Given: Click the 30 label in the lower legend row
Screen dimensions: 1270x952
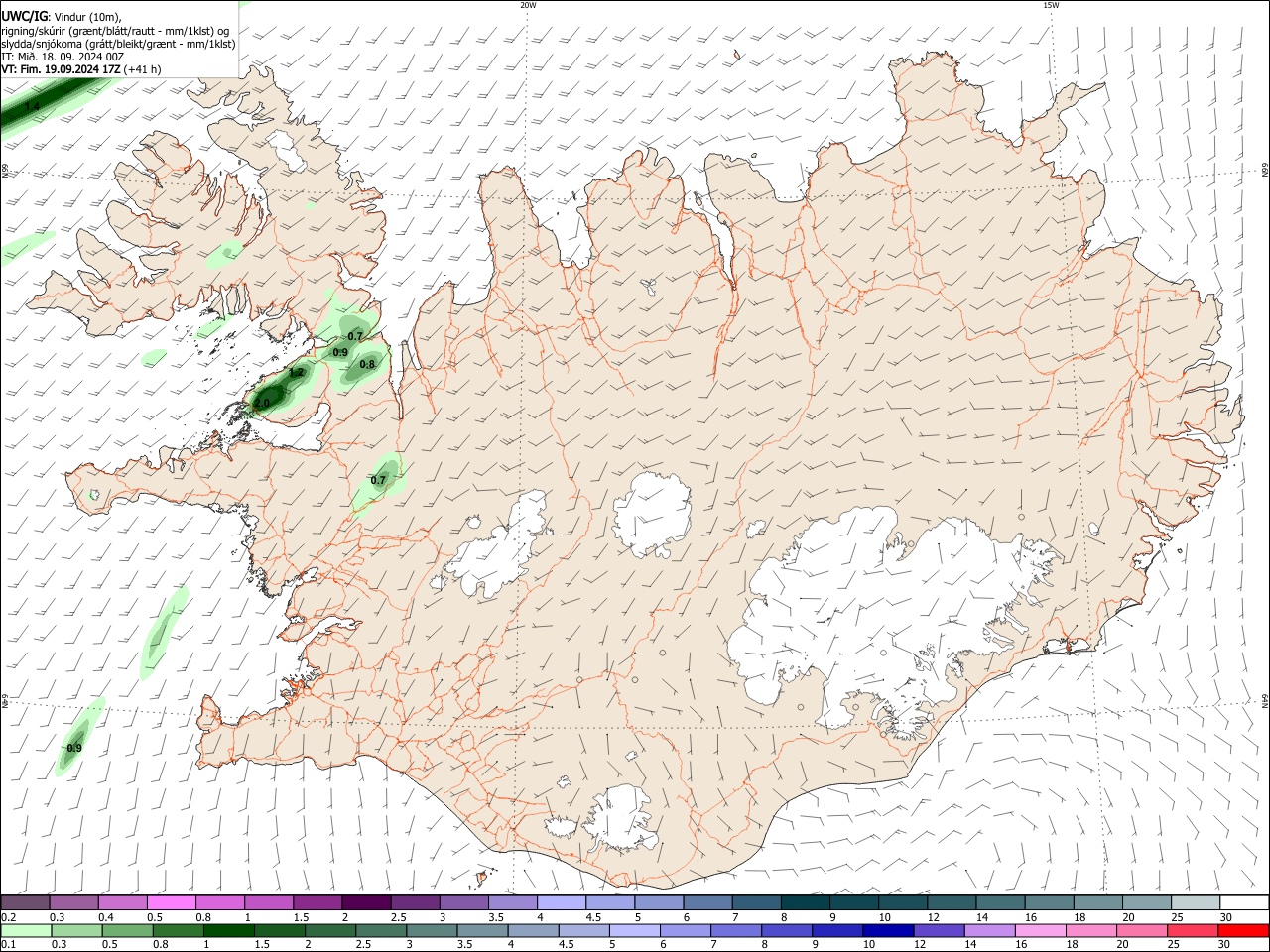Looking at the screenshot, I should tap(1222, 945).
